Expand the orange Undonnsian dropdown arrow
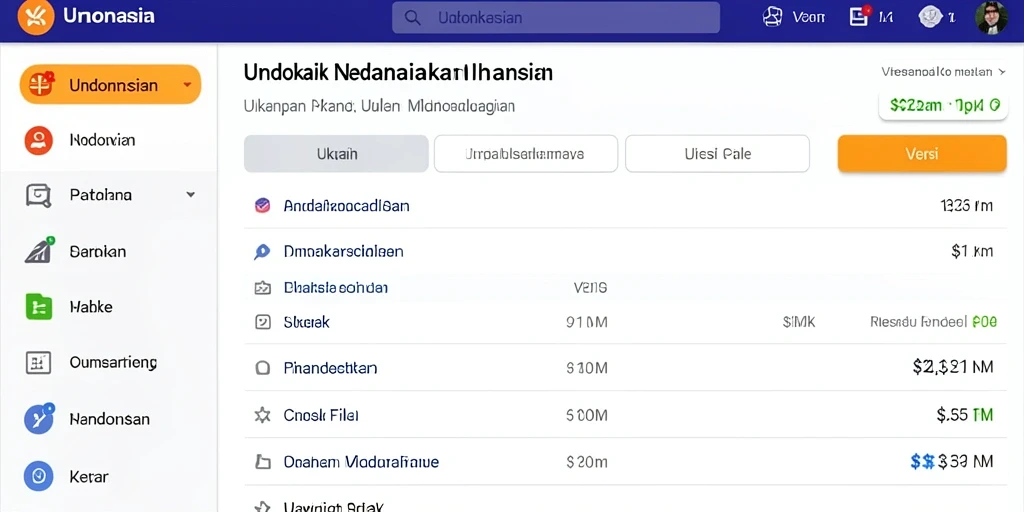Screen dimensions: 1024x512 [187, 85]
